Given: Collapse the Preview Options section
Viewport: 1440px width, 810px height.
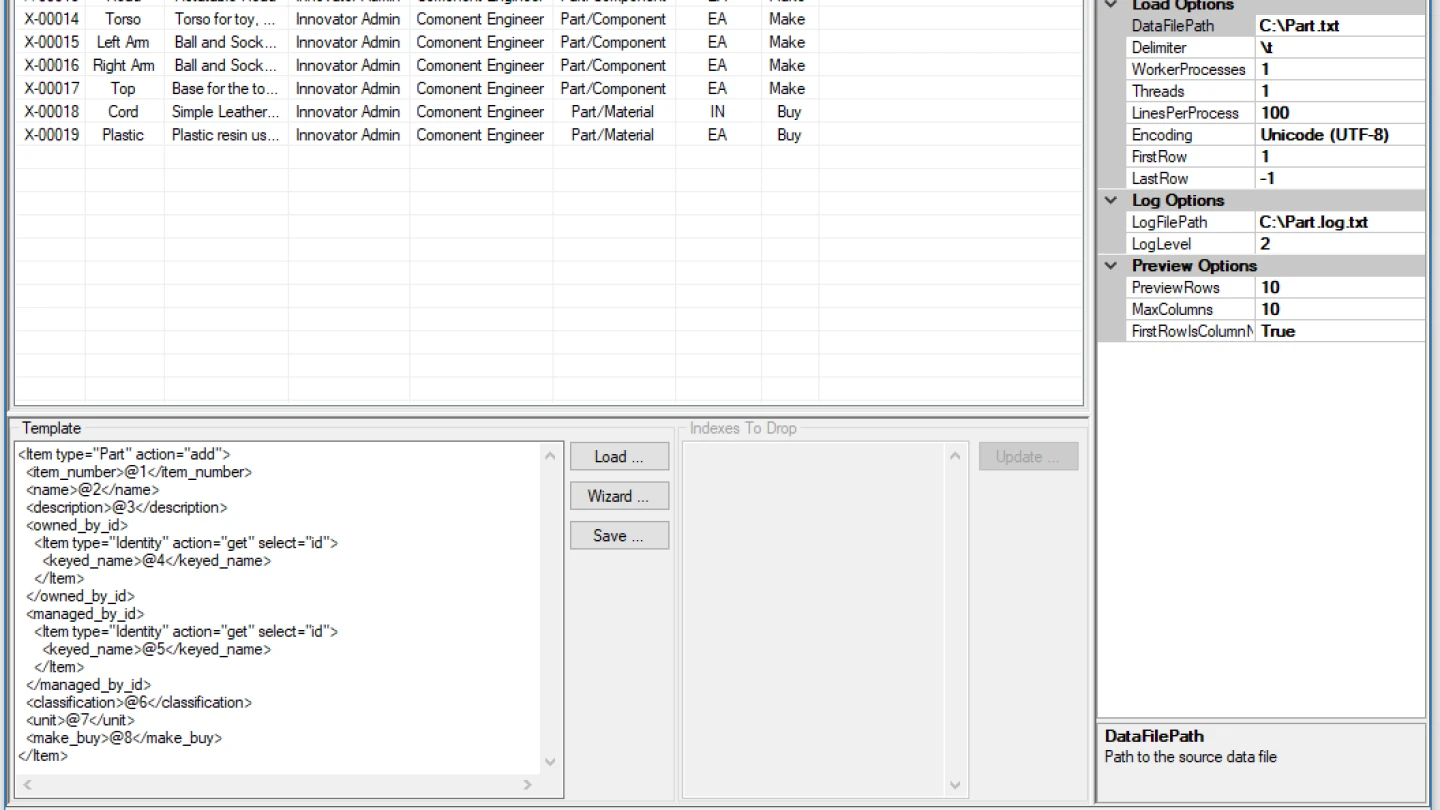Looking at the screenshot, I should (1111, 266).
